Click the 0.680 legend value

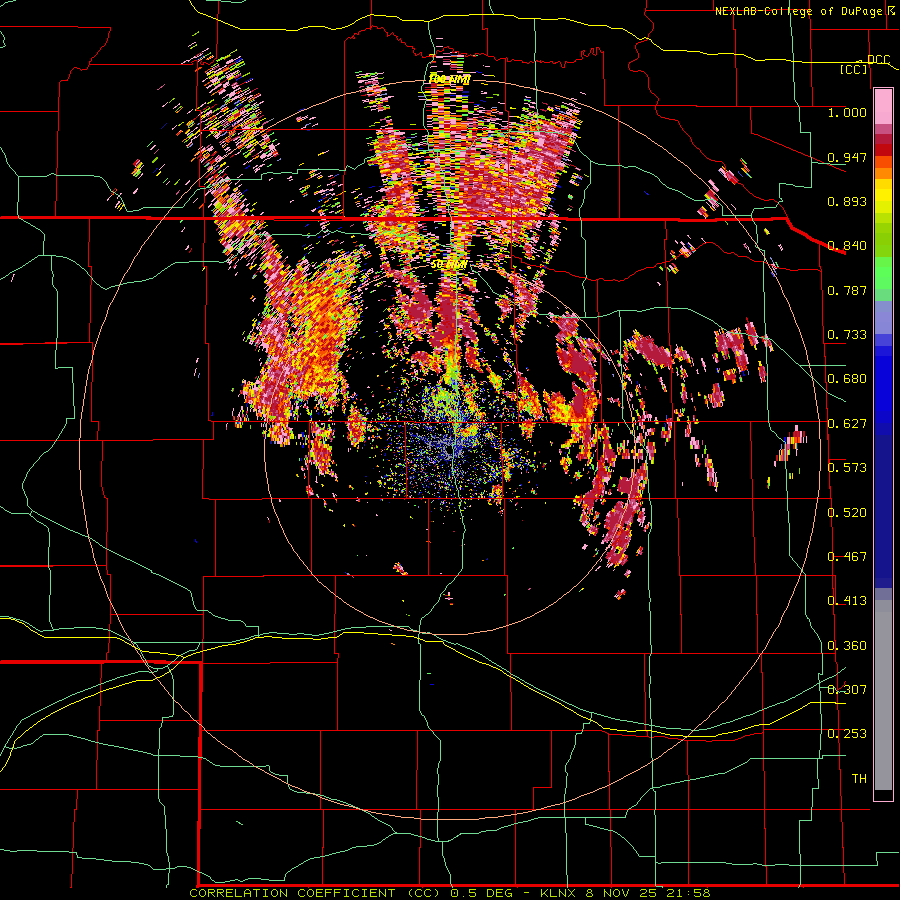(847, 379)
